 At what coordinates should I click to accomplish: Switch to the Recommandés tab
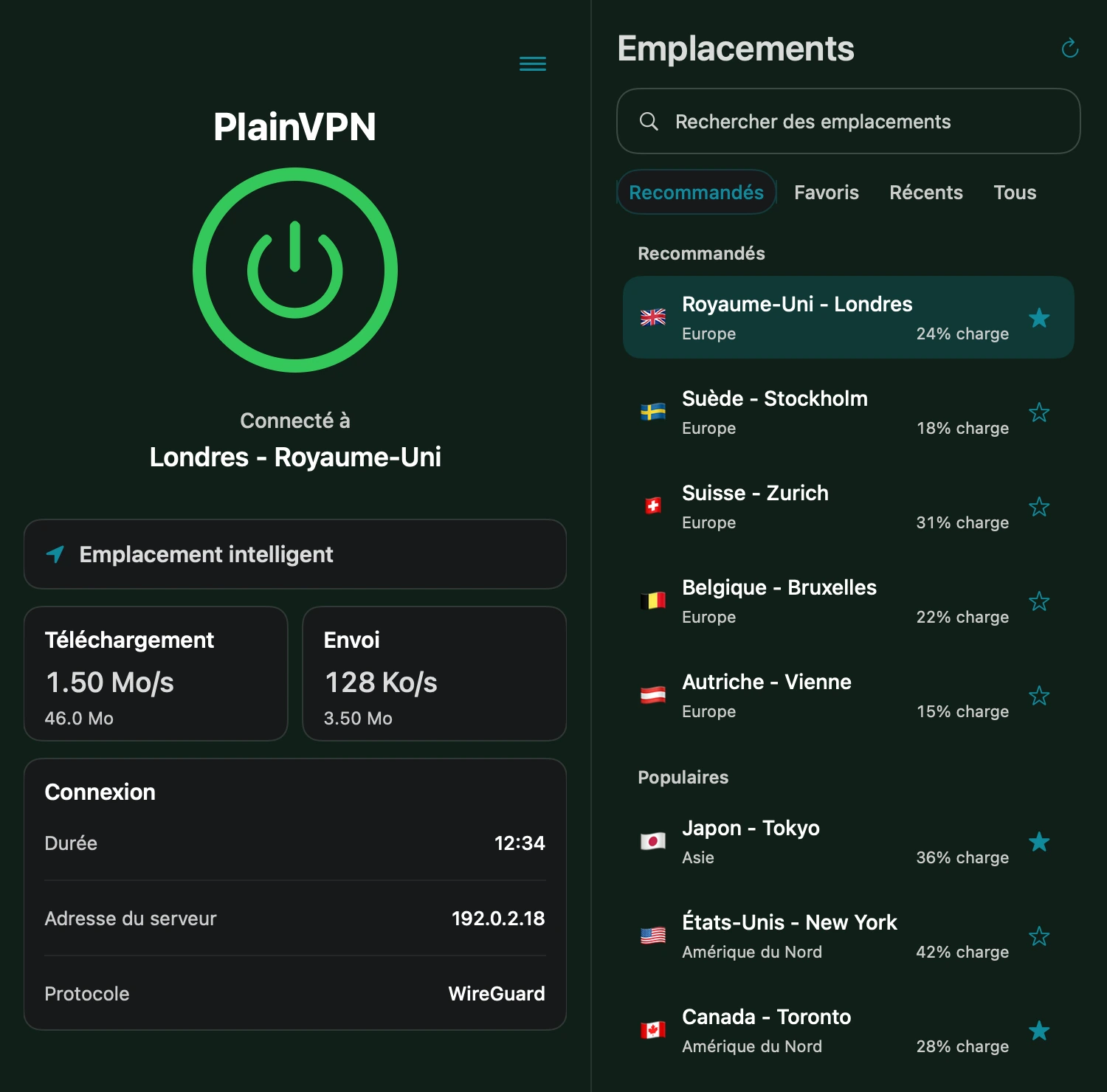tap(696, 193)
